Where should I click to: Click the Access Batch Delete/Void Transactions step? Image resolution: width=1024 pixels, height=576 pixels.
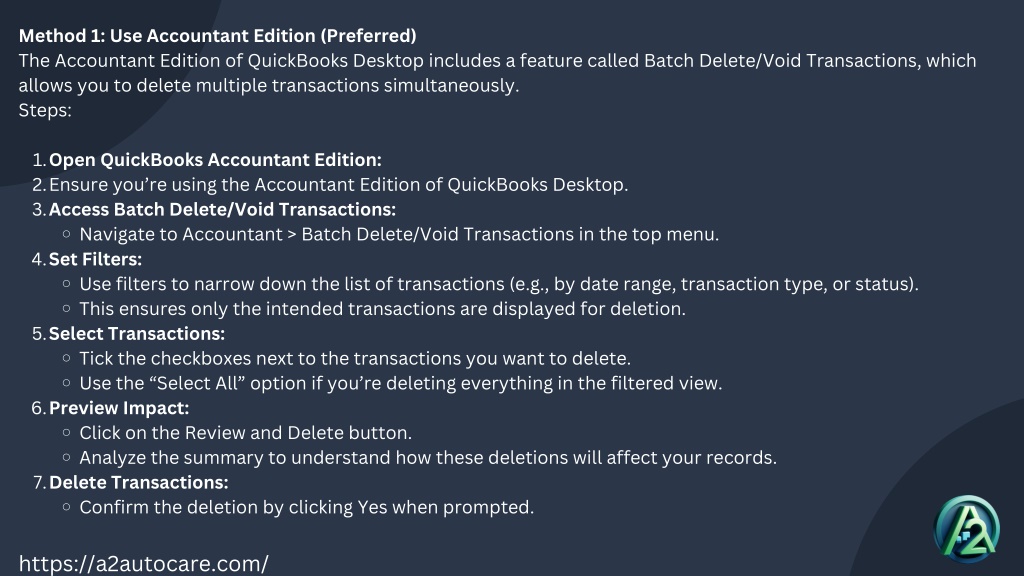[222, 210]
